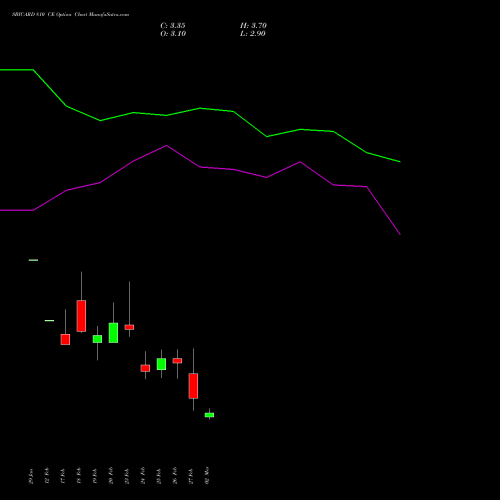Viewport: 500px width, 500px height.
Task: Click the long red candle above 27 Feb
Action: pos(193,386)
